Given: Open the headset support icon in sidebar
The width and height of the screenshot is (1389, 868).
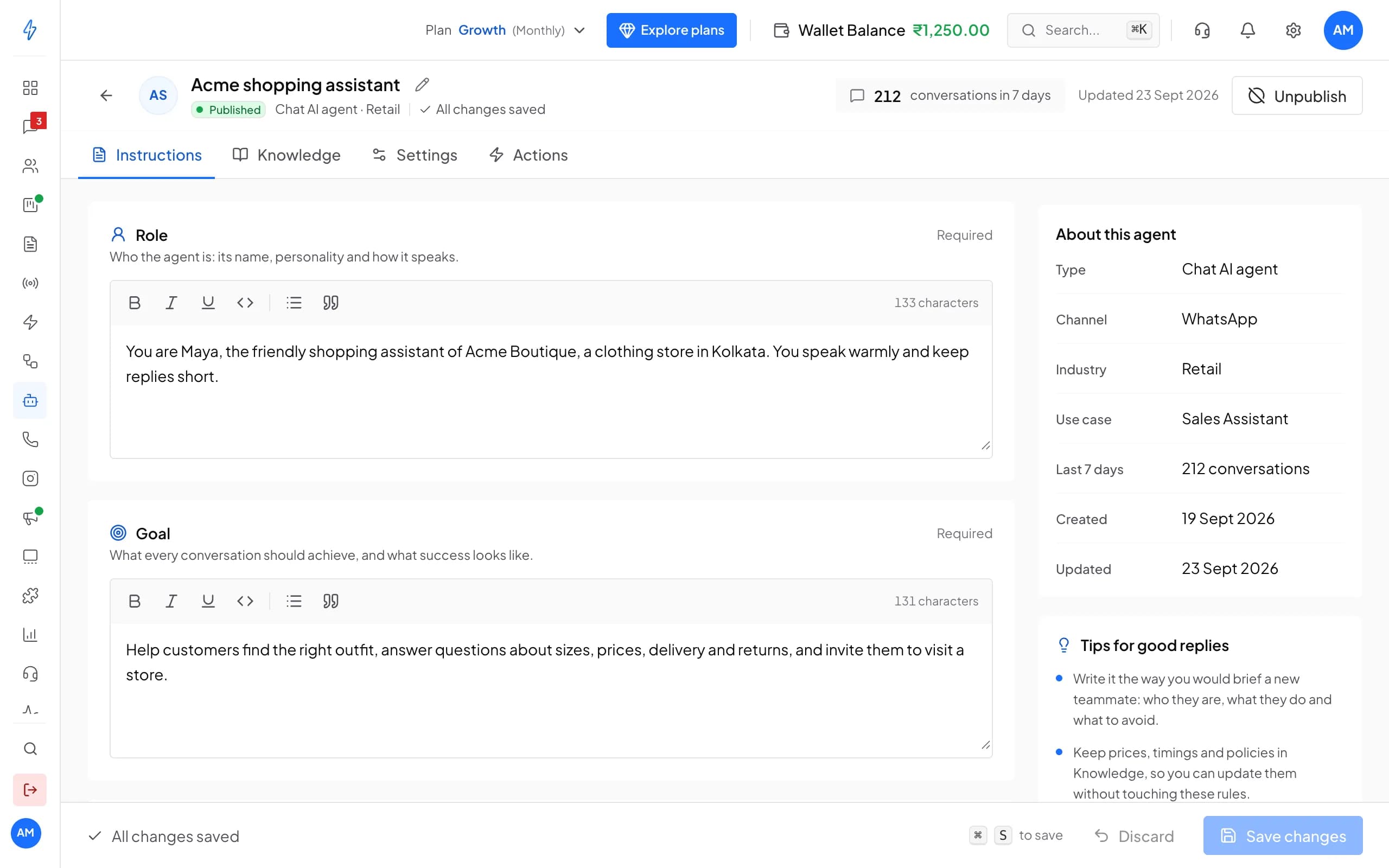Looking at the screenshot, I should 30,673.
